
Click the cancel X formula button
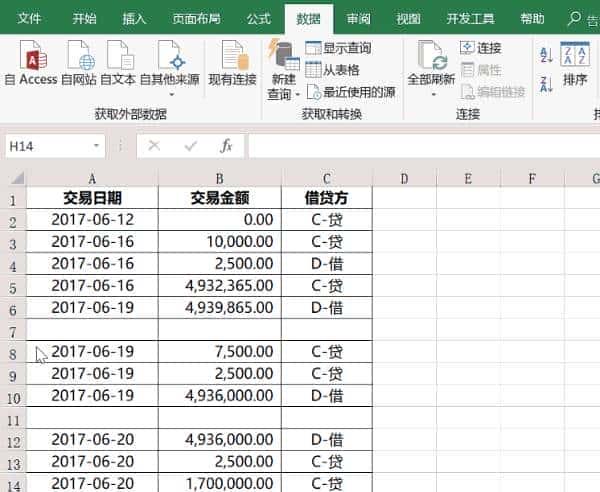click(154, 146)
